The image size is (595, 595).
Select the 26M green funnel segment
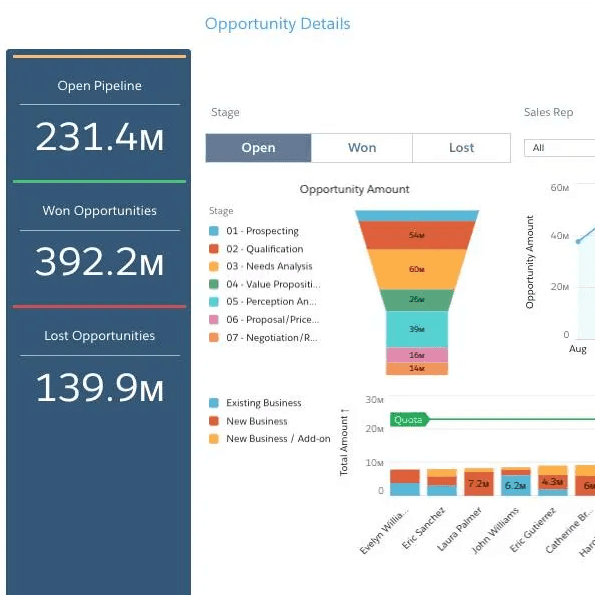(417, 300)
